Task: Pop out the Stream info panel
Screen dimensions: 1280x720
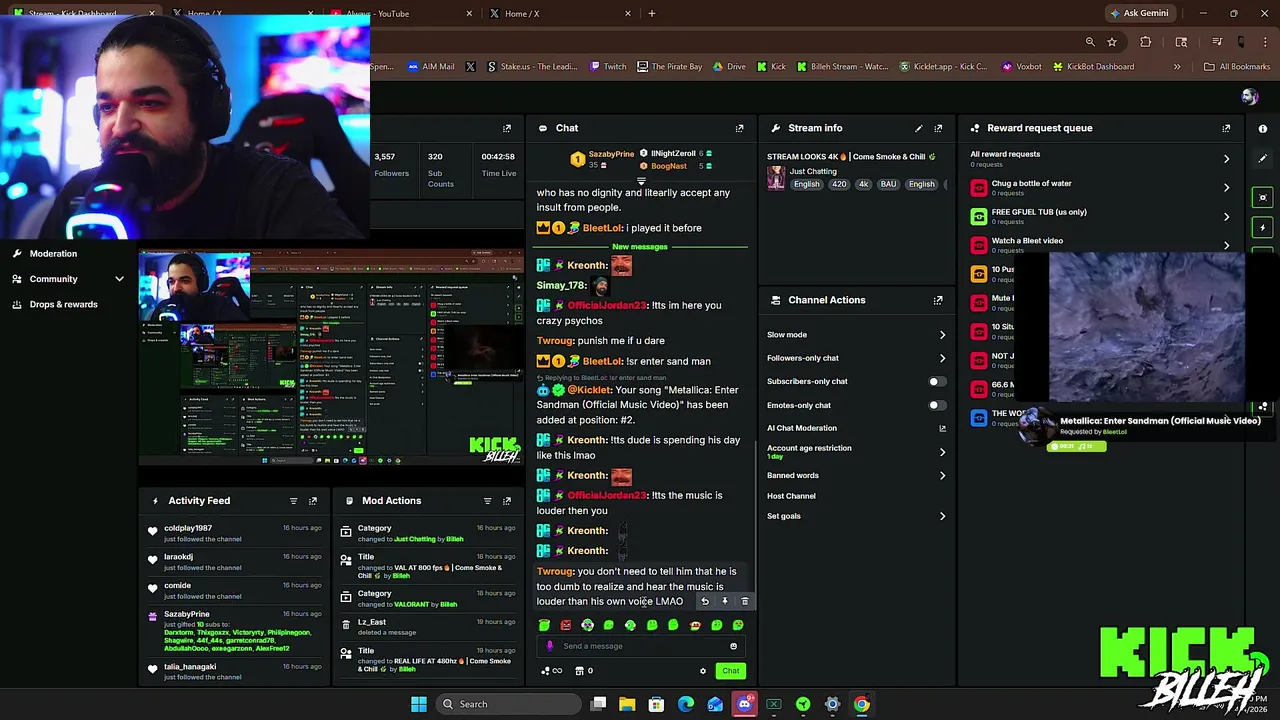Action: click(938, 128)
